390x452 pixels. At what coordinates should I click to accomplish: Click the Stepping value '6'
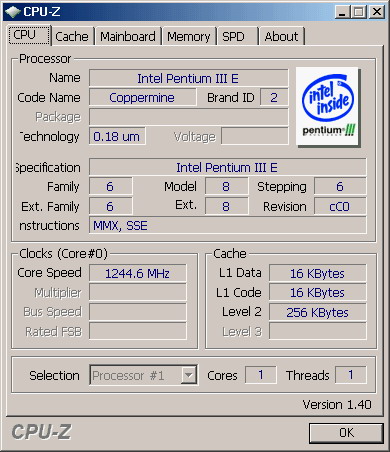tap(340, 186)
